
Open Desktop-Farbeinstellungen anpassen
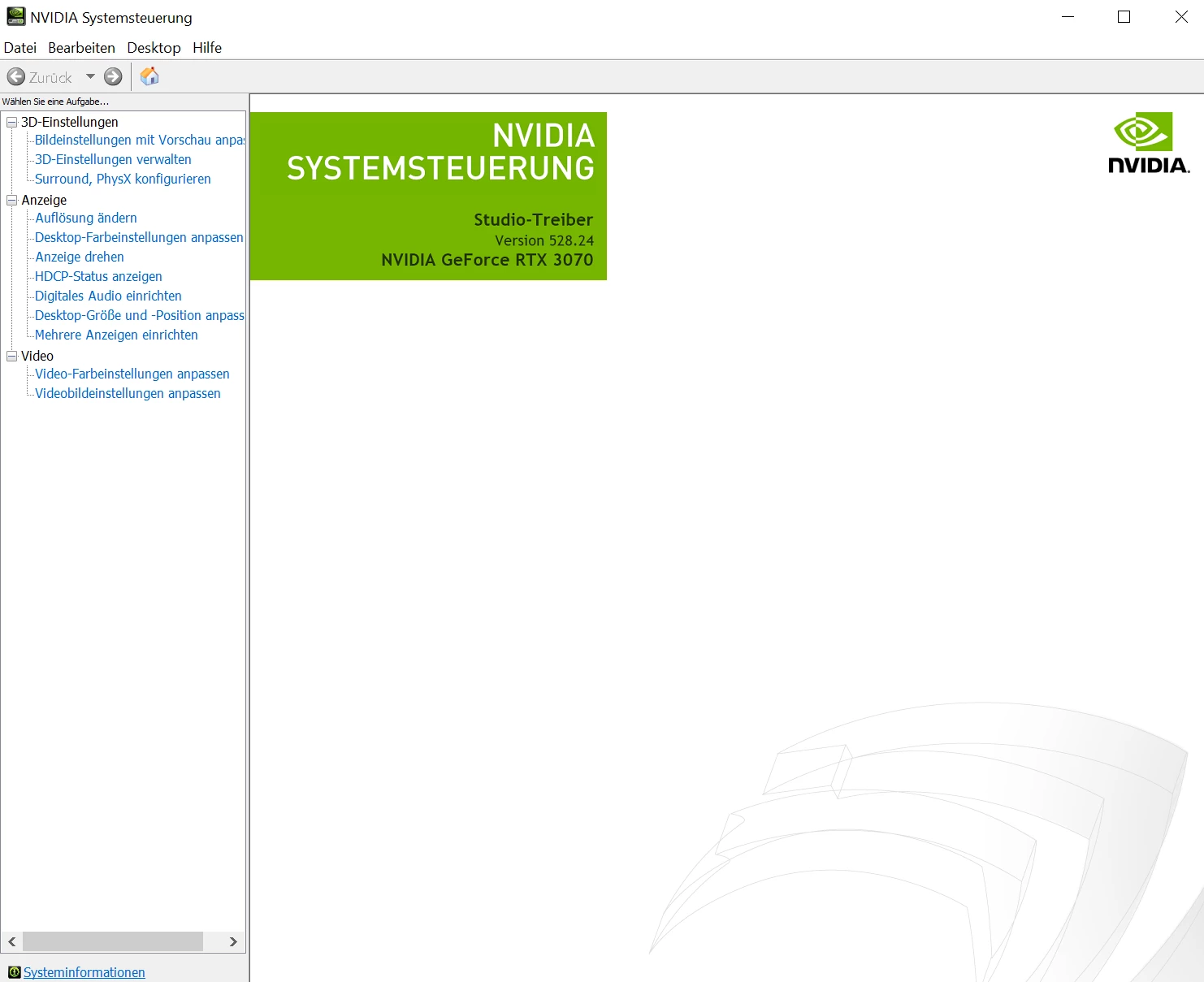pos(139,237)
